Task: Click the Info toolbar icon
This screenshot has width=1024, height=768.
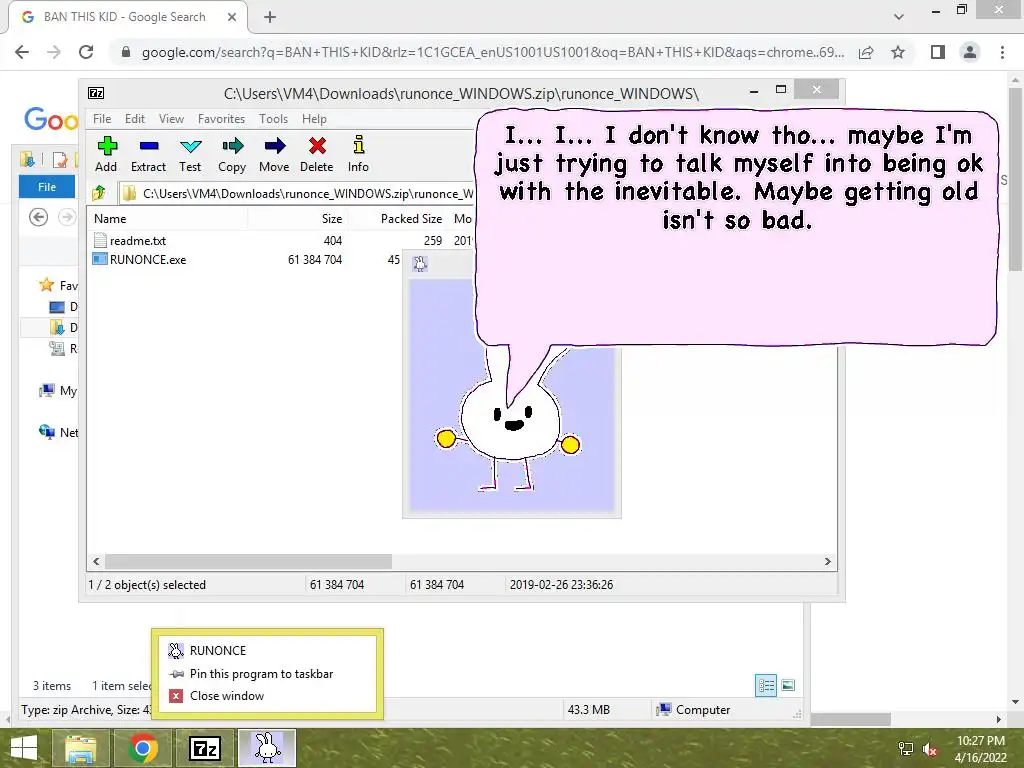Action: pos(358,154)
